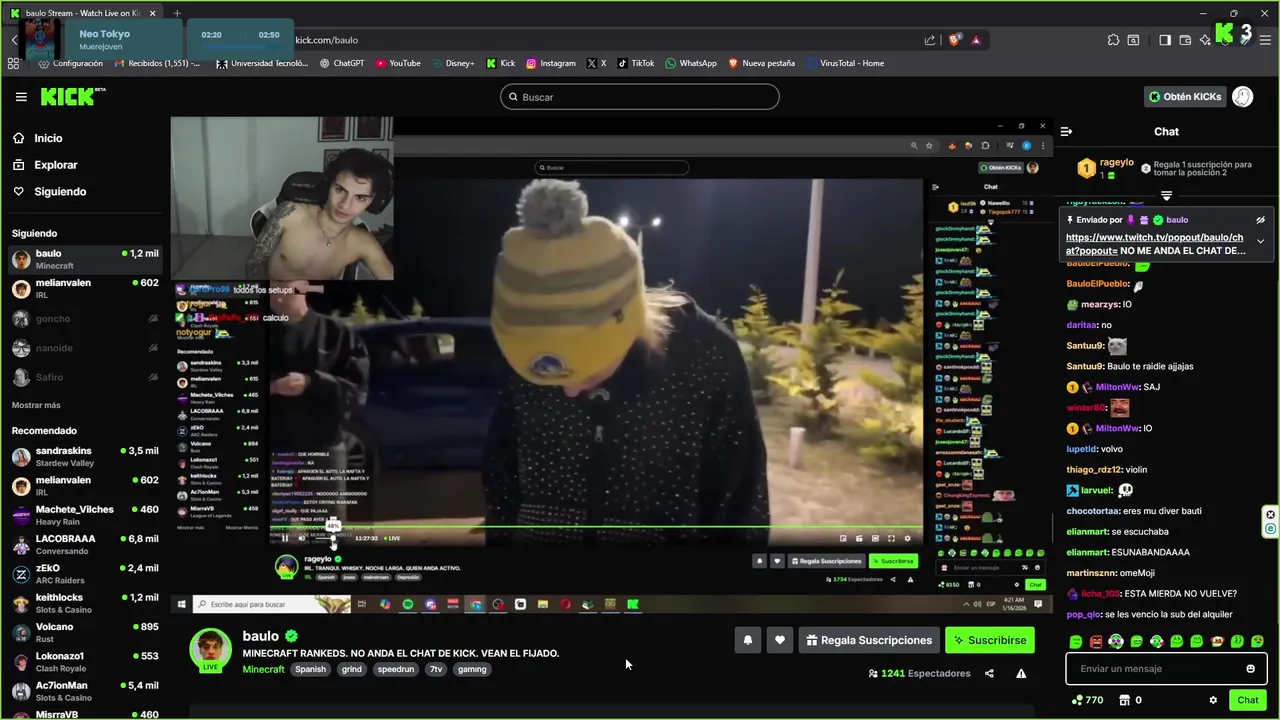1280x720 pixels.
Task: Open the Disney+ bookmark
Action: pyautogui.click(x=453, y=63)
